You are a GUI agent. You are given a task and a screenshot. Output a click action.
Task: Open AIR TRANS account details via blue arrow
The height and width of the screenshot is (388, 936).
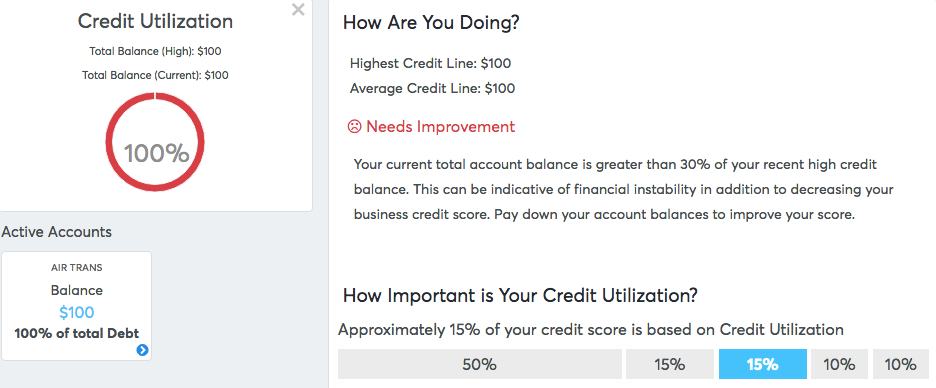pyautogui.click(x=142, y=350)
